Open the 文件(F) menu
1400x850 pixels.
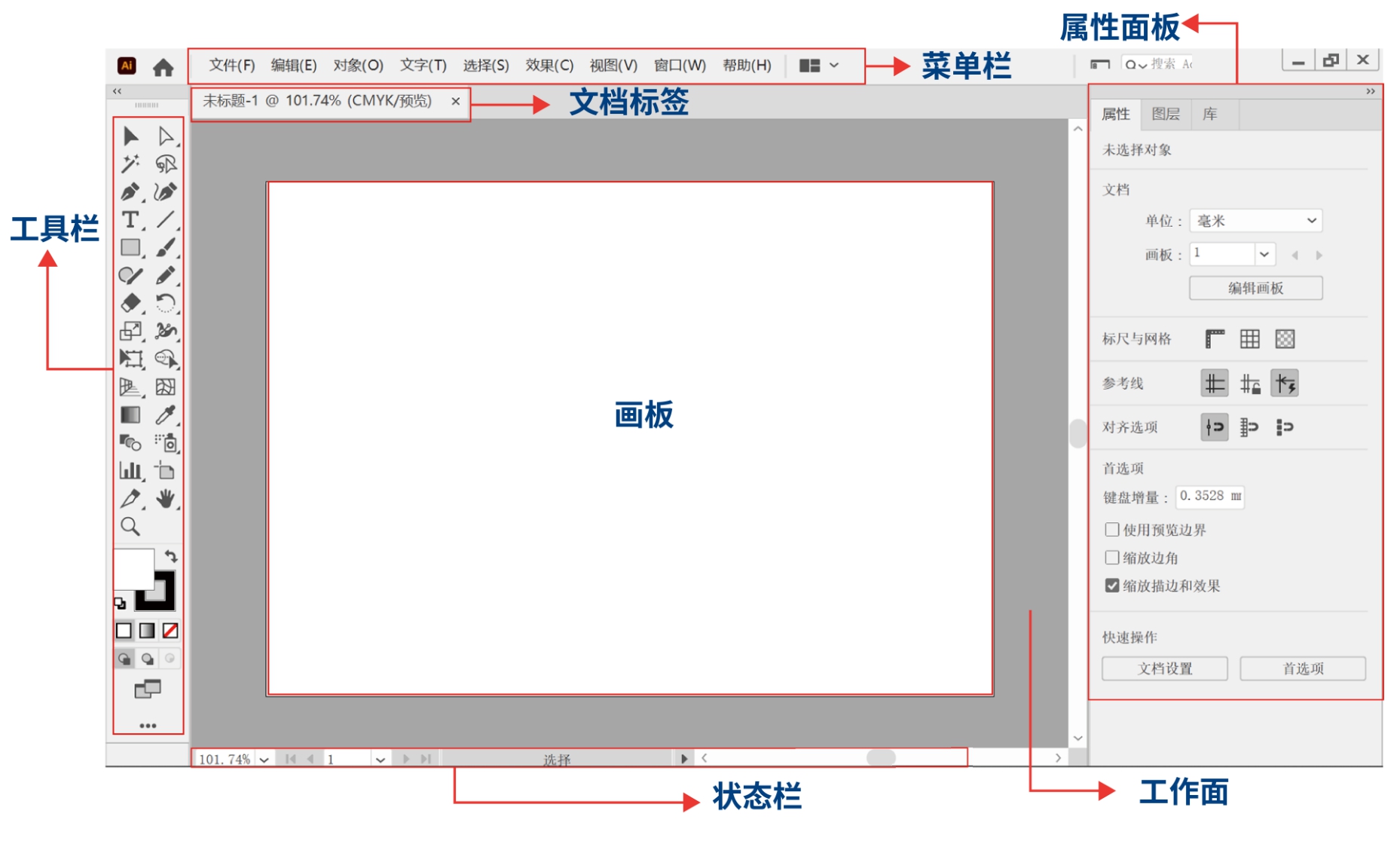pos(232,66)
